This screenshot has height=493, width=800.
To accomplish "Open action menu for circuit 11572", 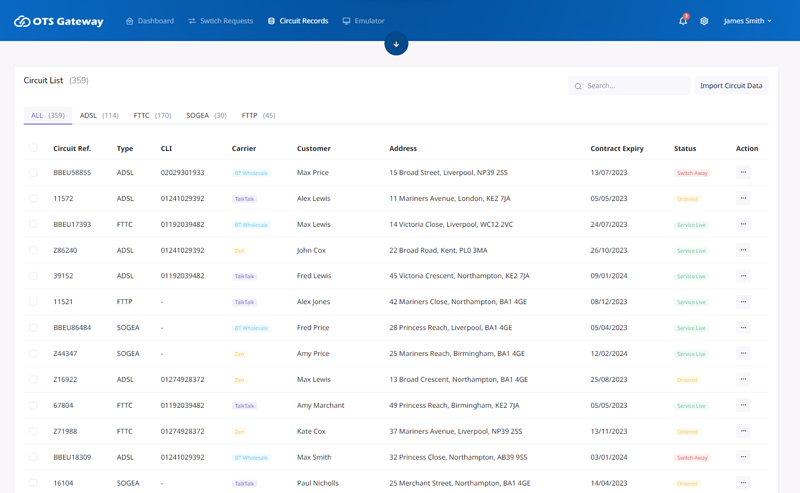I will pyautogui.click(x=743, y=198).
